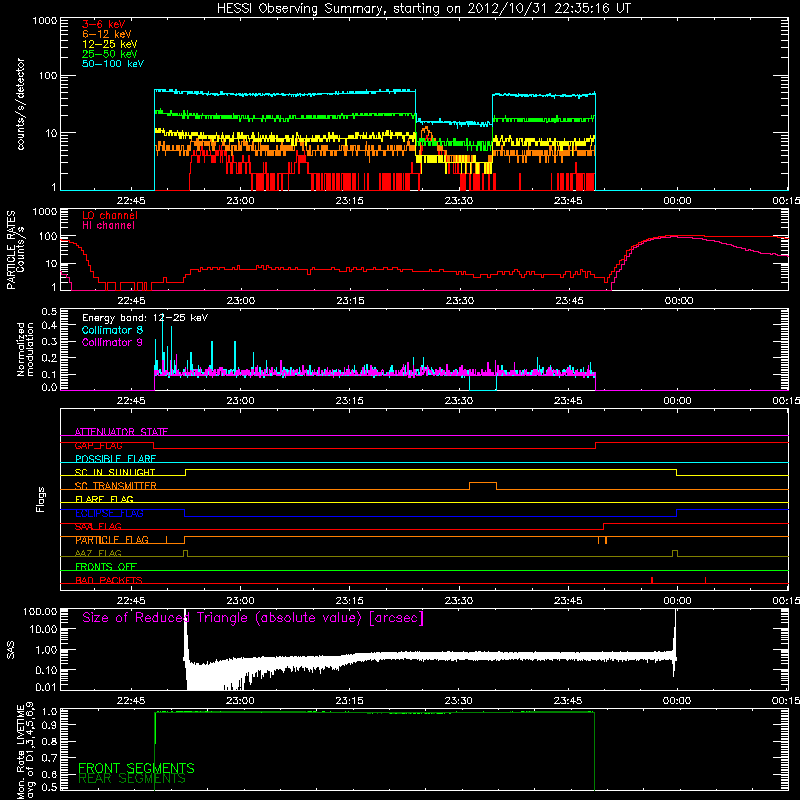Click the SAA FLAG label
Screen dimensions: 800x800
(98, 527)
